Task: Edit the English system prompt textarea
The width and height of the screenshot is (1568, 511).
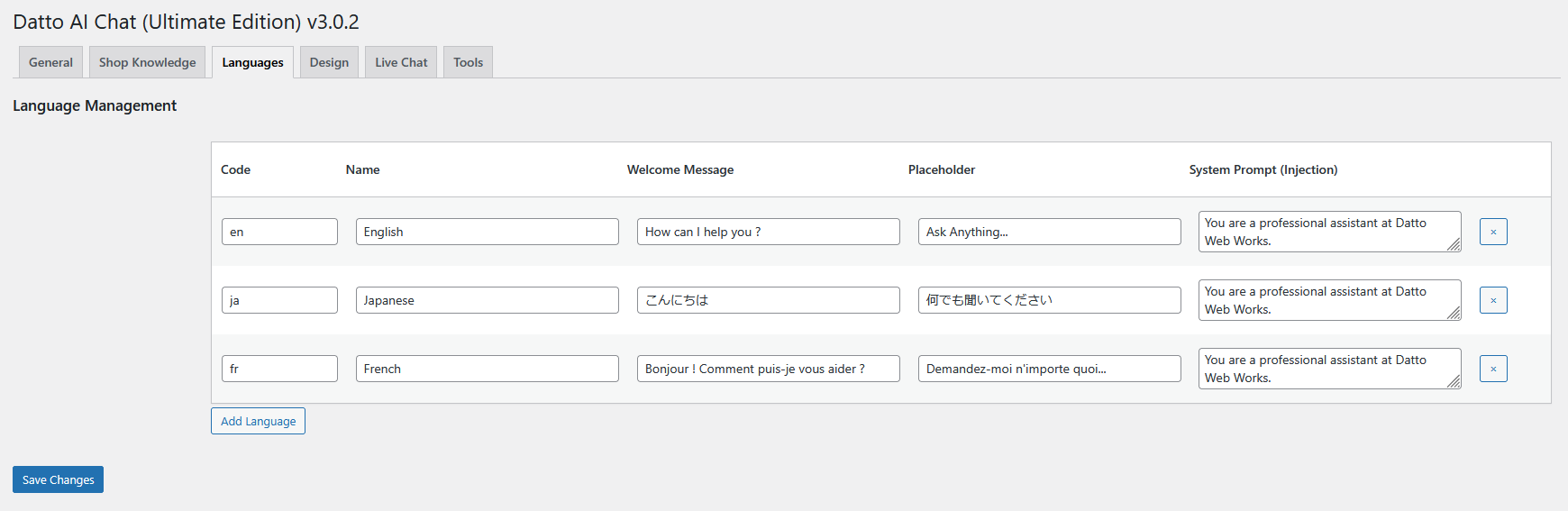Action: coord(1325,232)
